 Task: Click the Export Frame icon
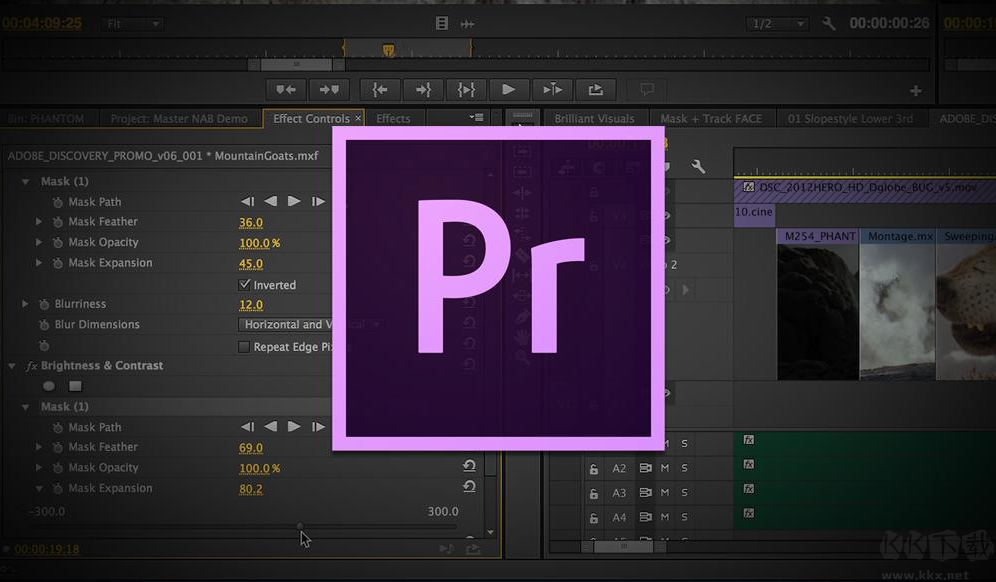596,89
